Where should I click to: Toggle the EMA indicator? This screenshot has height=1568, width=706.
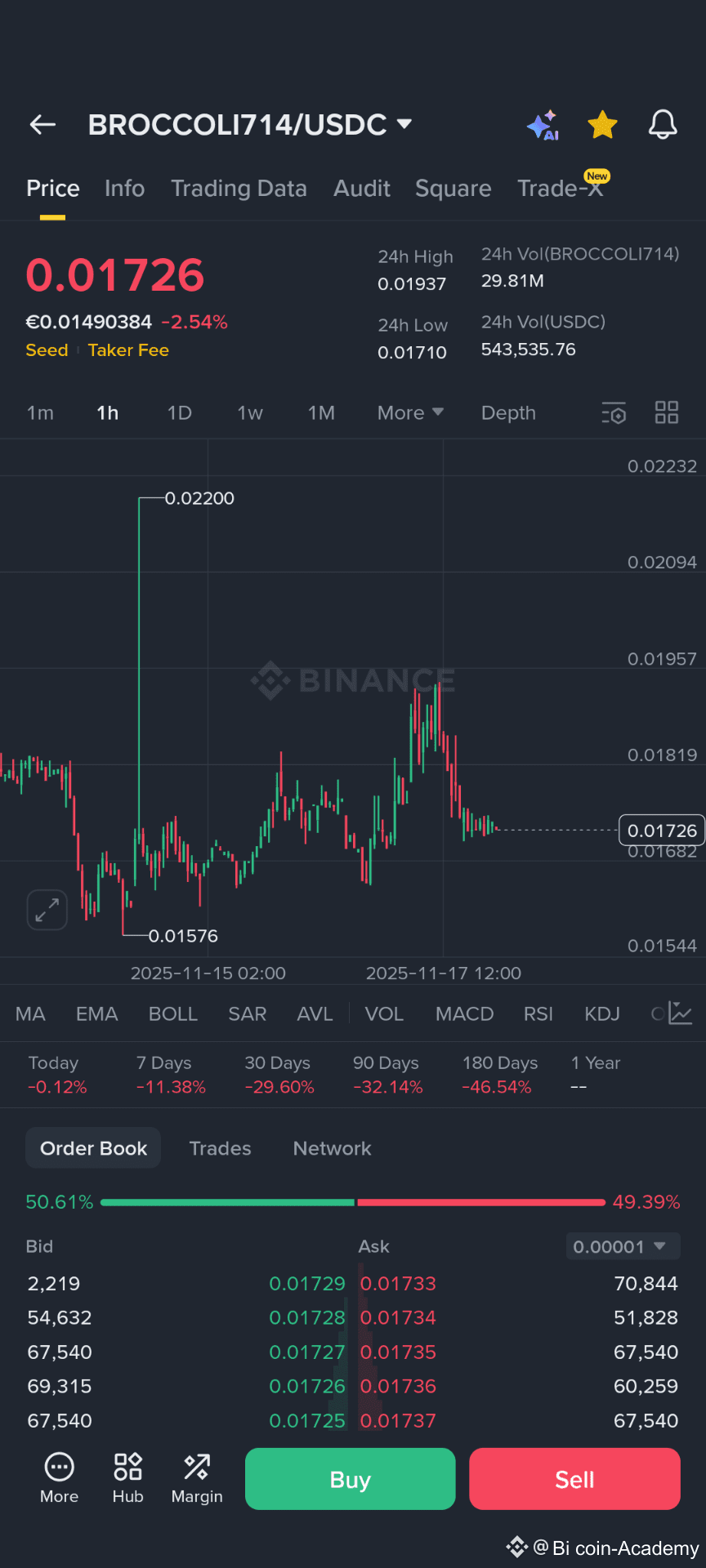click(x=96, y=1014)
